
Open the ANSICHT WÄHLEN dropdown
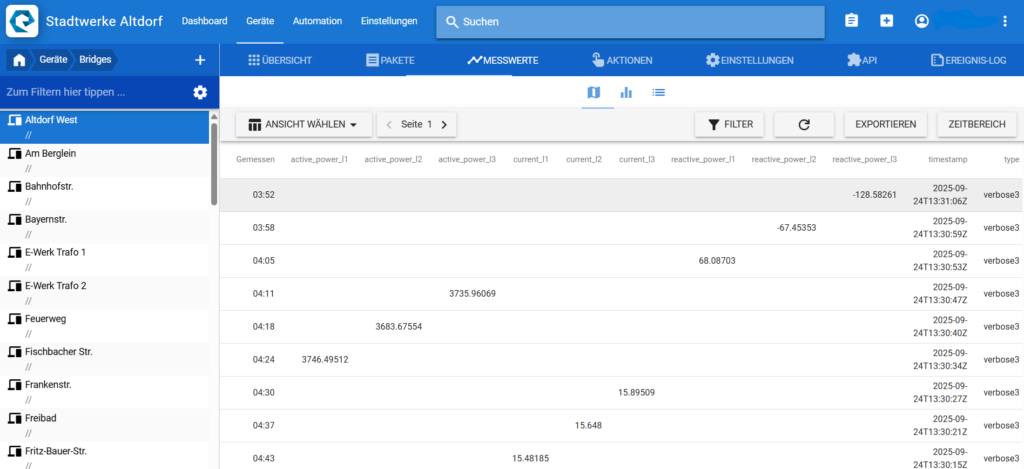(x=304, y=124)
